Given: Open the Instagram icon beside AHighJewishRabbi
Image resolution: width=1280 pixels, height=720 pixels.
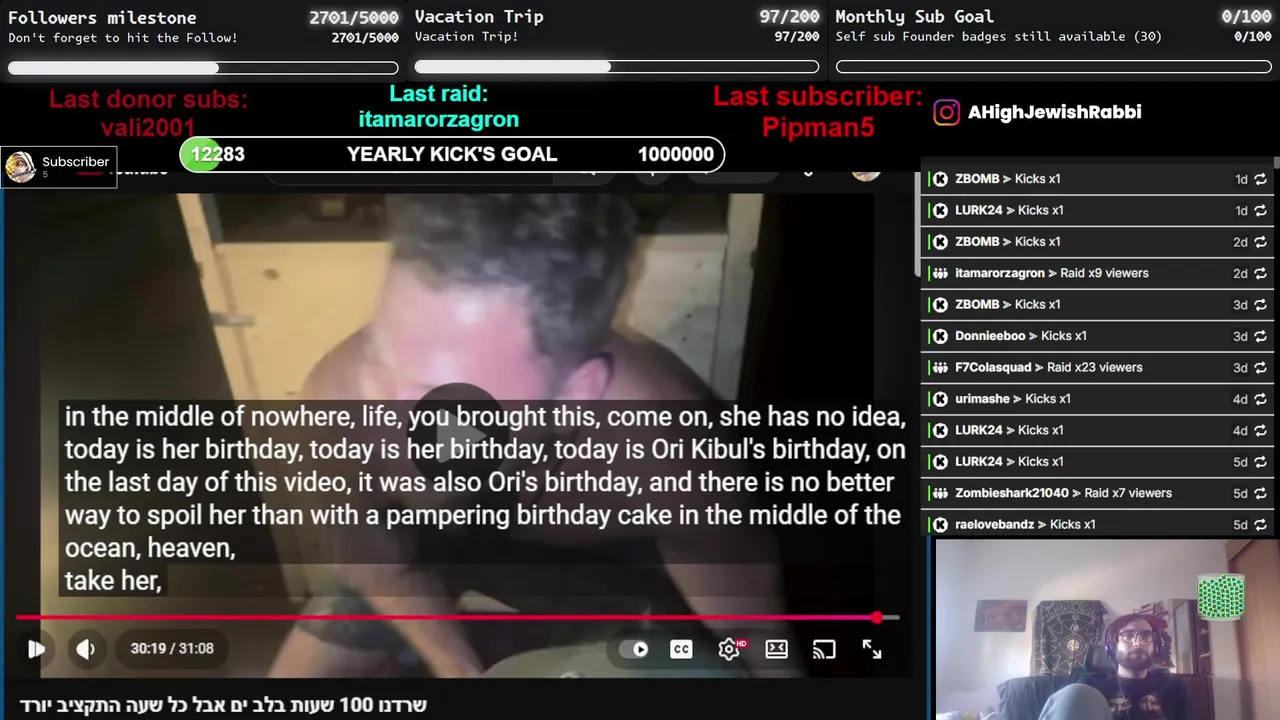Looking at the screenshot, I should (x=946, y=112).
